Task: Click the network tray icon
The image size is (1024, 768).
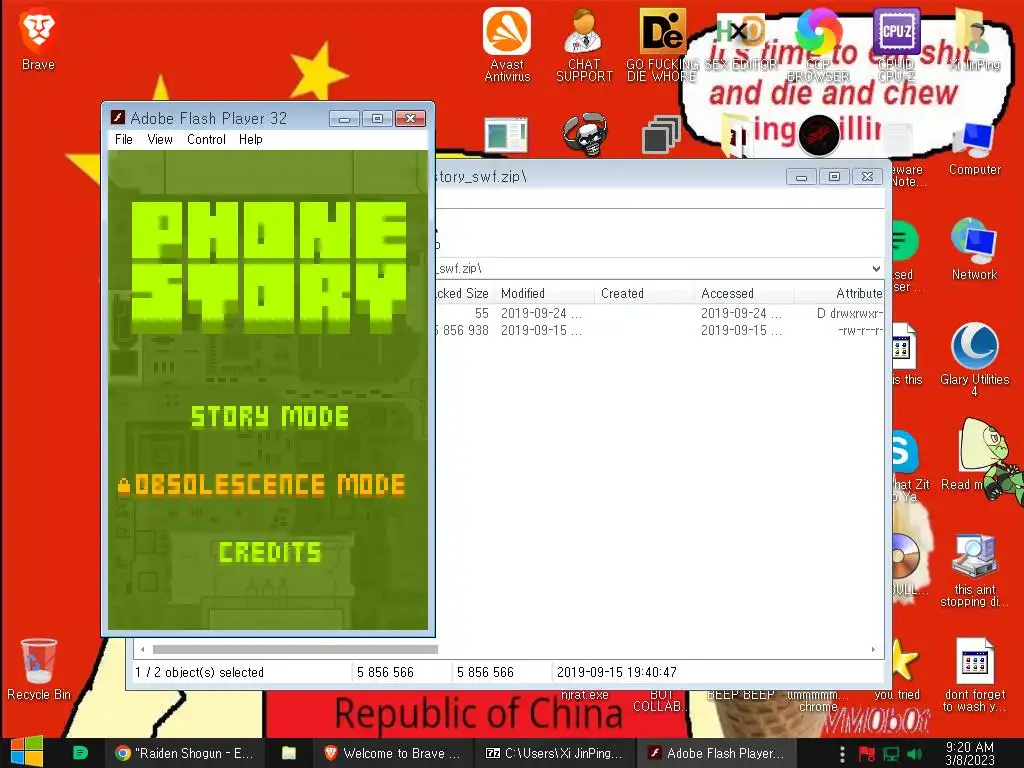Action: tap(891, 754)
